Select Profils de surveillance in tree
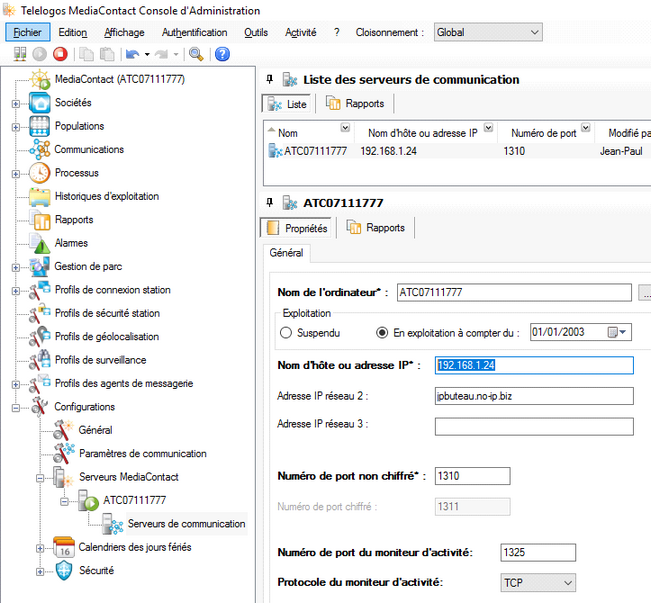The image size is (651, 603). click(100, 360)
